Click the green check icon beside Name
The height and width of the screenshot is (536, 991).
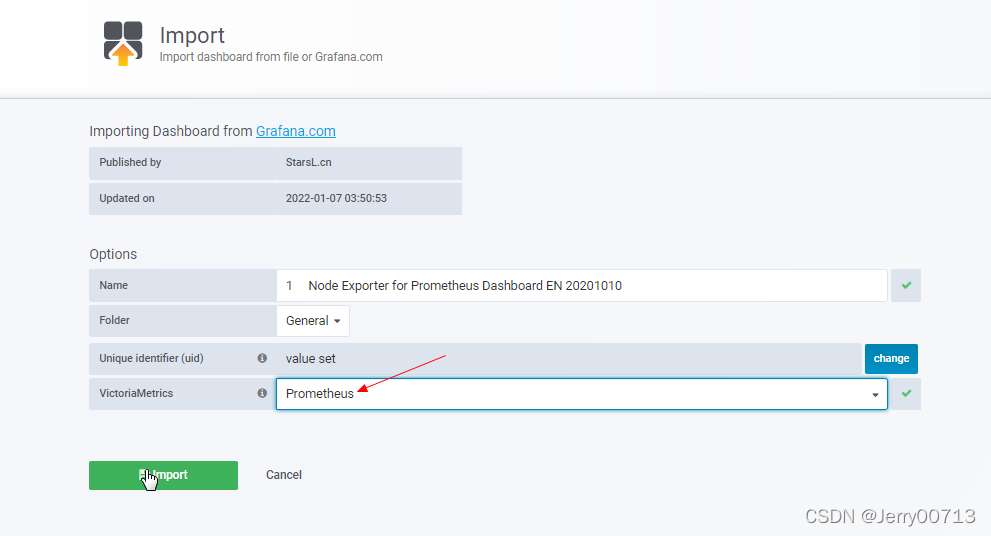906,286
